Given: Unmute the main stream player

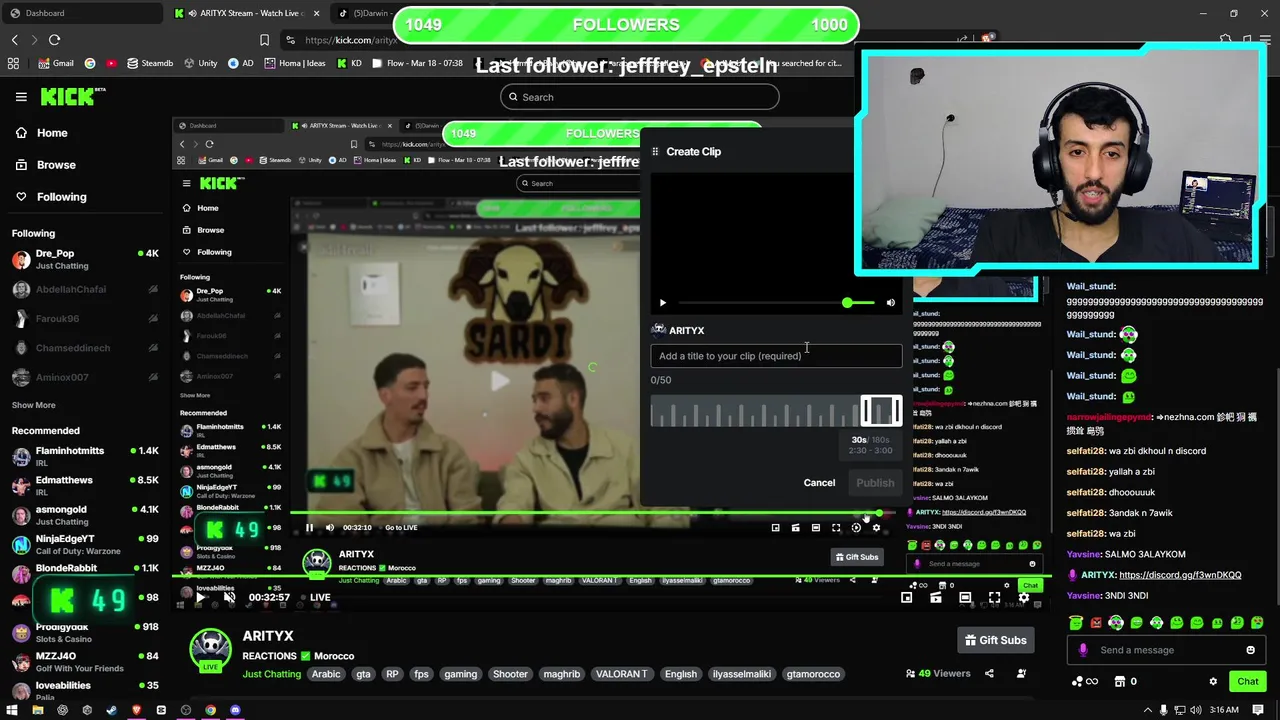Looking at the screenshot, I should pyautogui.click(x=229, y=598).
